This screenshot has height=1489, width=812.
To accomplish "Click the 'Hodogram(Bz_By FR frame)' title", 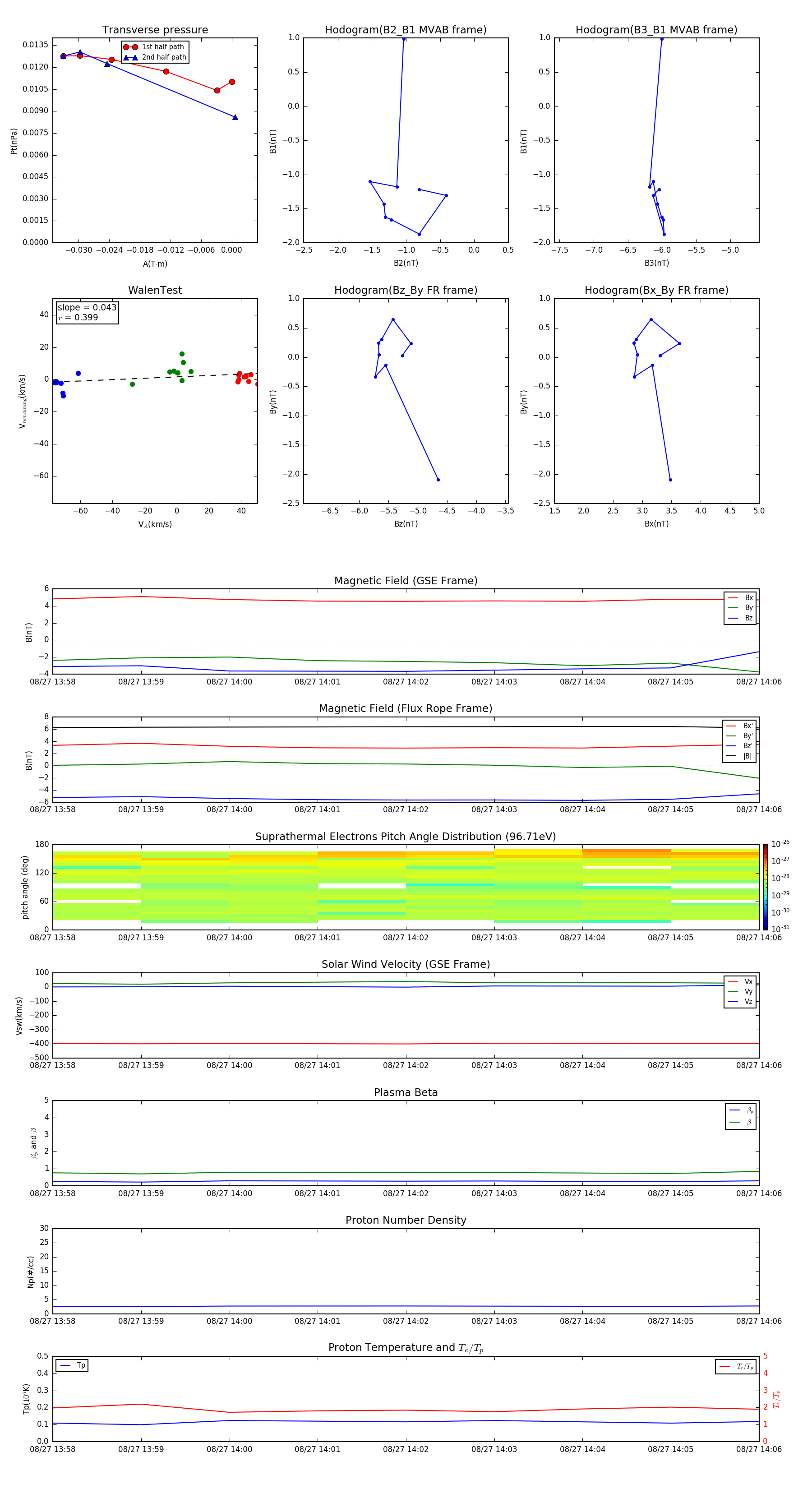I will [x=406, y=290].
